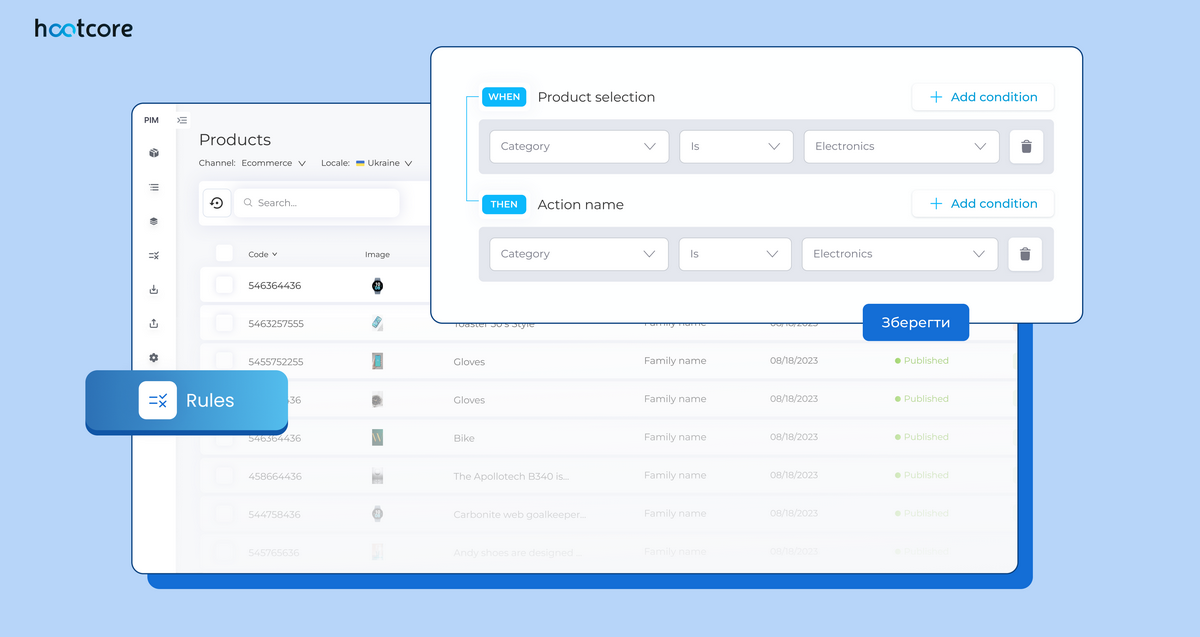Delete the WHEN condition with trash icon
Screen dimensions: 1200x637
[1026, 147]
